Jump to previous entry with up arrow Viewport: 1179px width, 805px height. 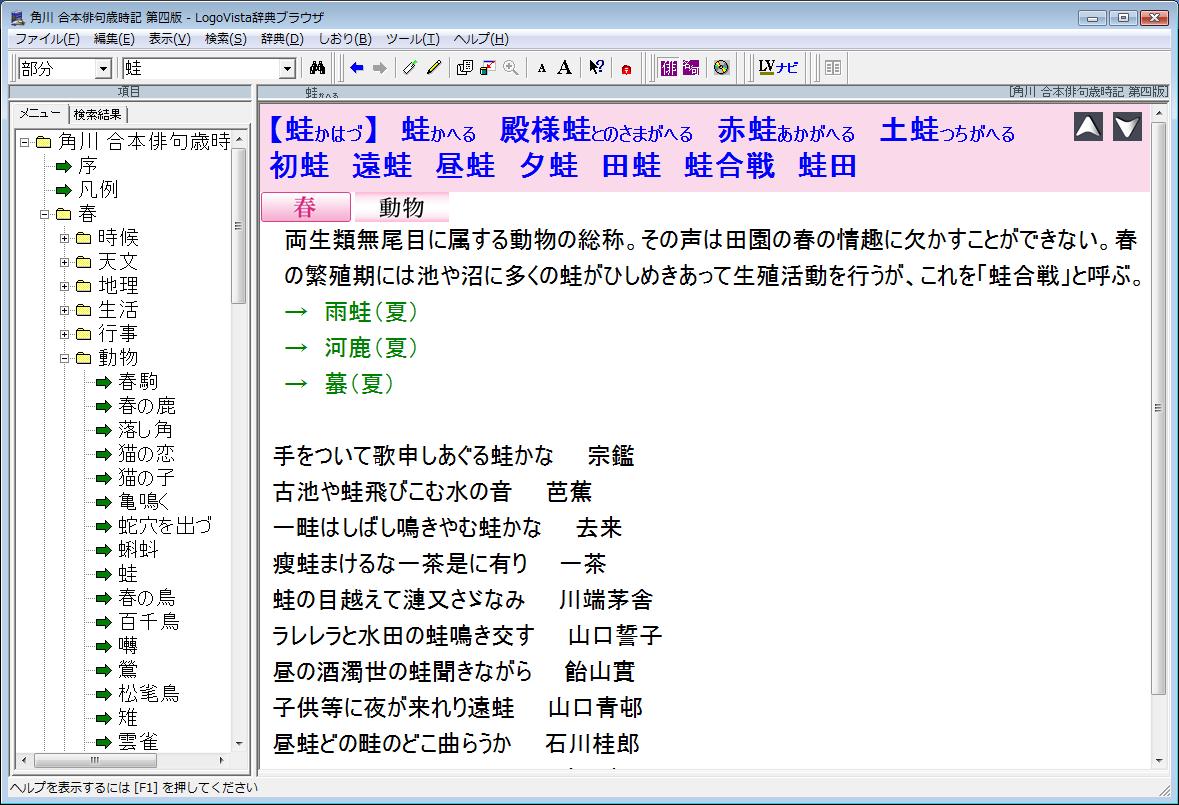click(1088, 127)
